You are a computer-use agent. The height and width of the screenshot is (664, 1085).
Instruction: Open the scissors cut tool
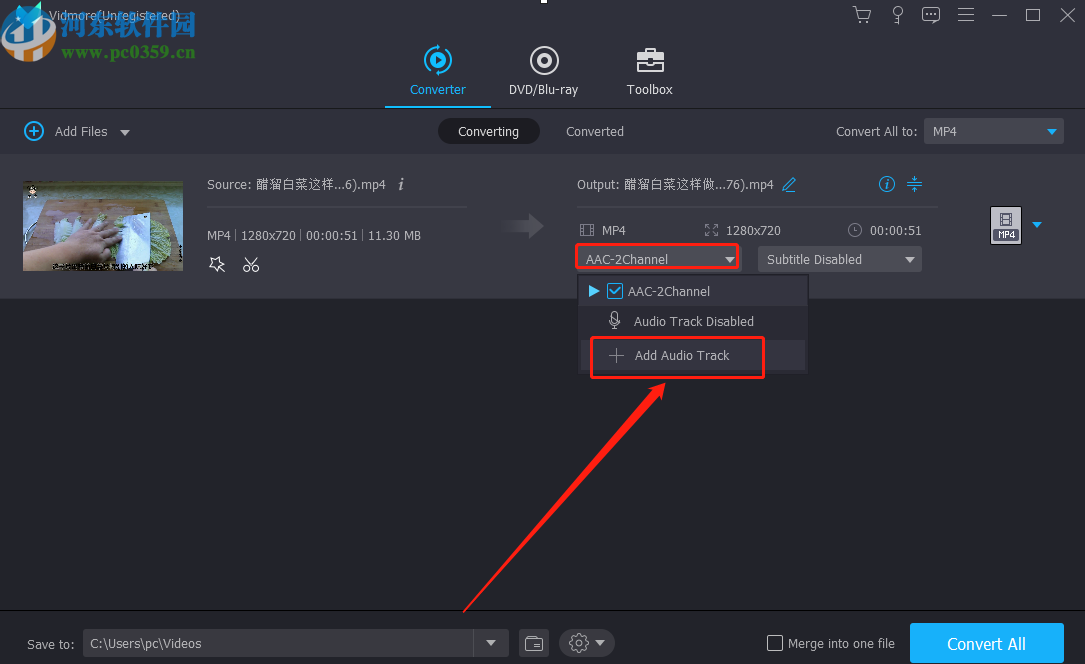point(251,264)
